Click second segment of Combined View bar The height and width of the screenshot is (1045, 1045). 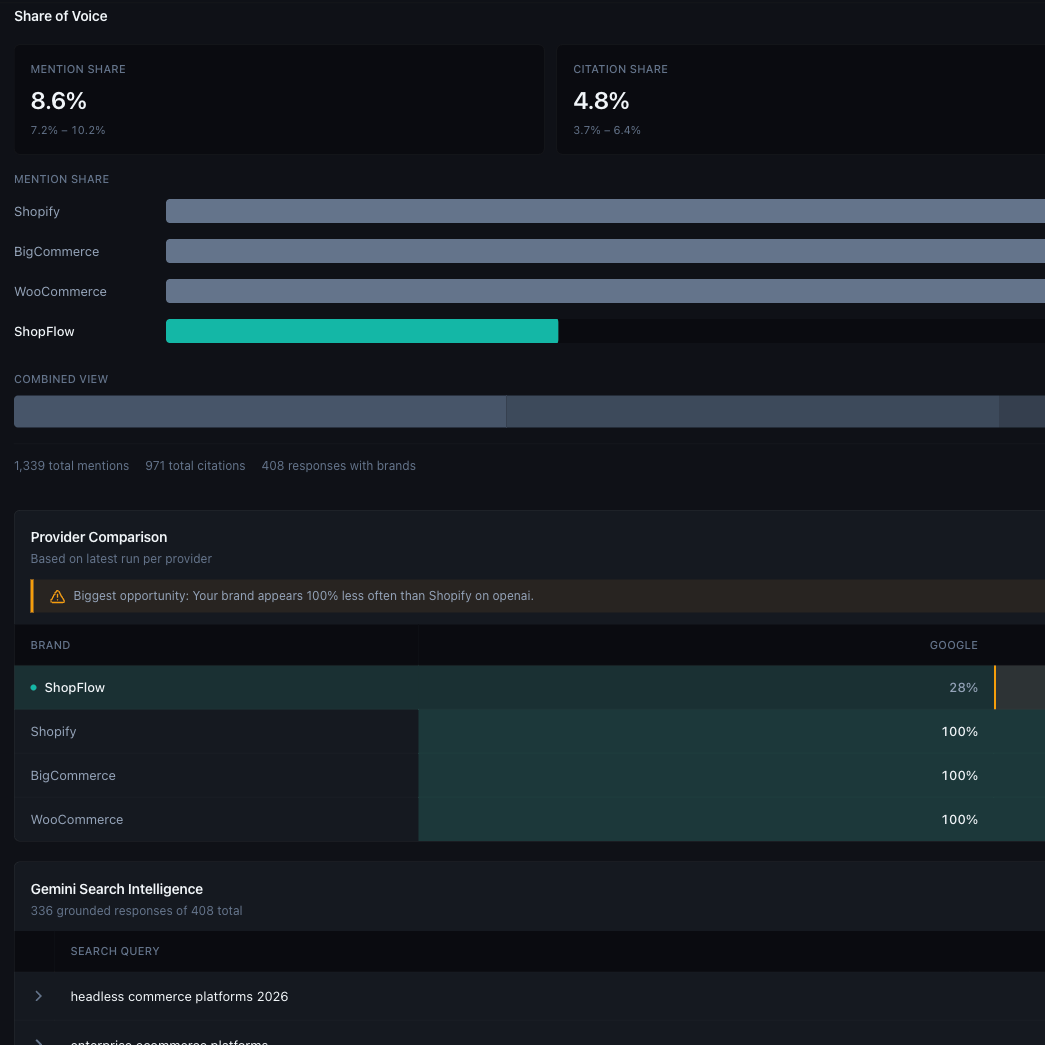click(752, 411)
